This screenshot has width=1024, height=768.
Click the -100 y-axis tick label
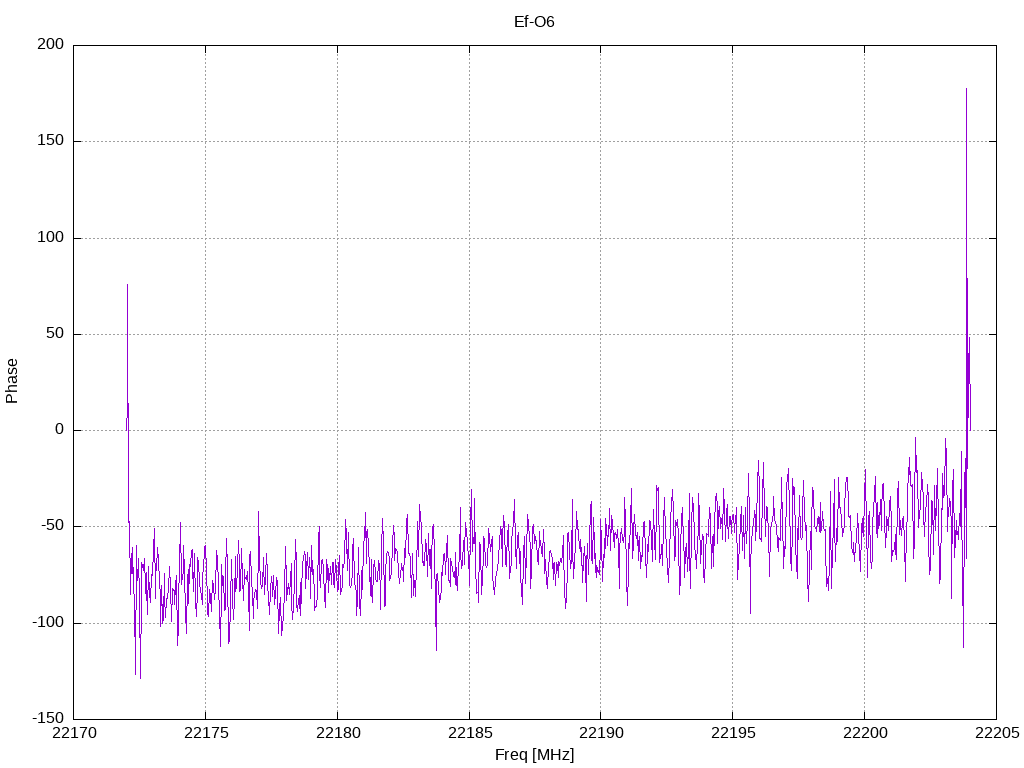point(46,623)
